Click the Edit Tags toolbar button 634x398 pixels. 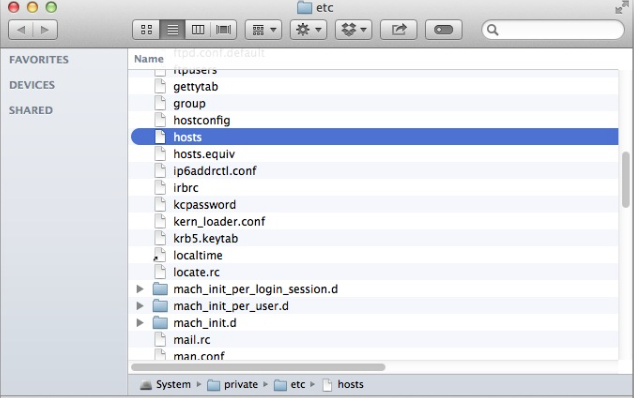(x=444, y=30)
